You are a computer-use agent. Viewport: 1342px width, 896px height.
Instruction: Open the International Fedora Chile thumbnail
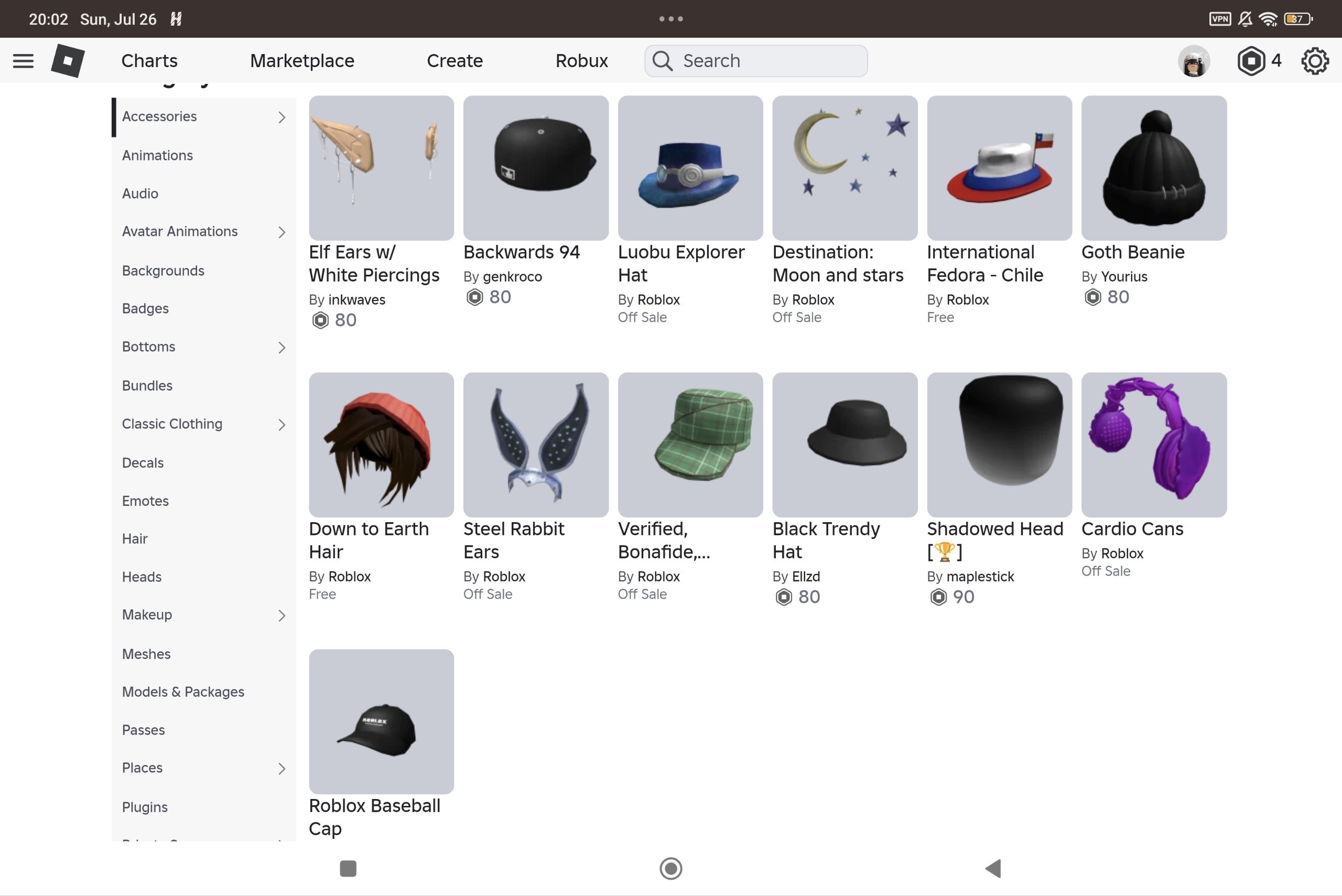coord(1000,168)
